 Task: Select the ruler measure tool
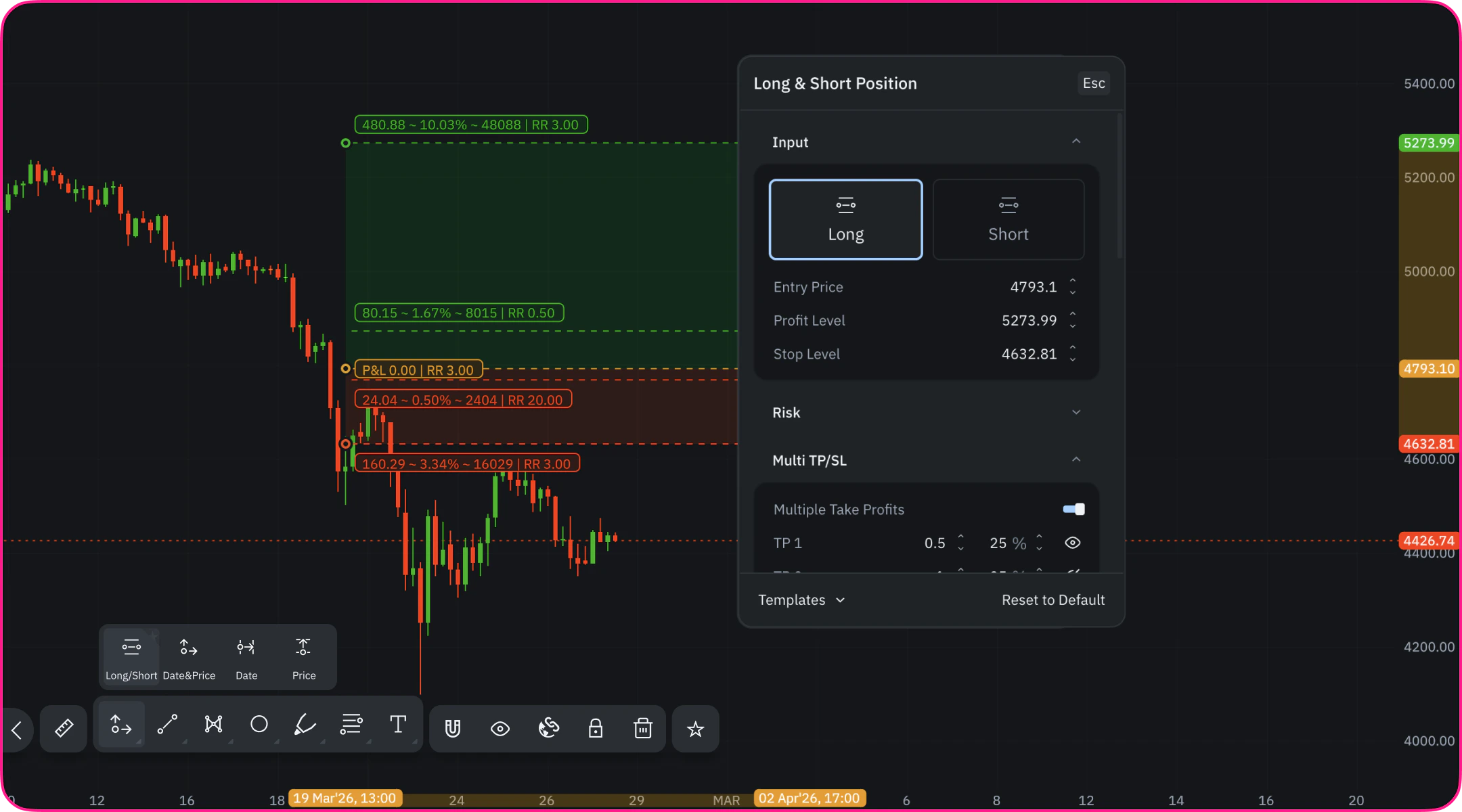coord(64,728)
